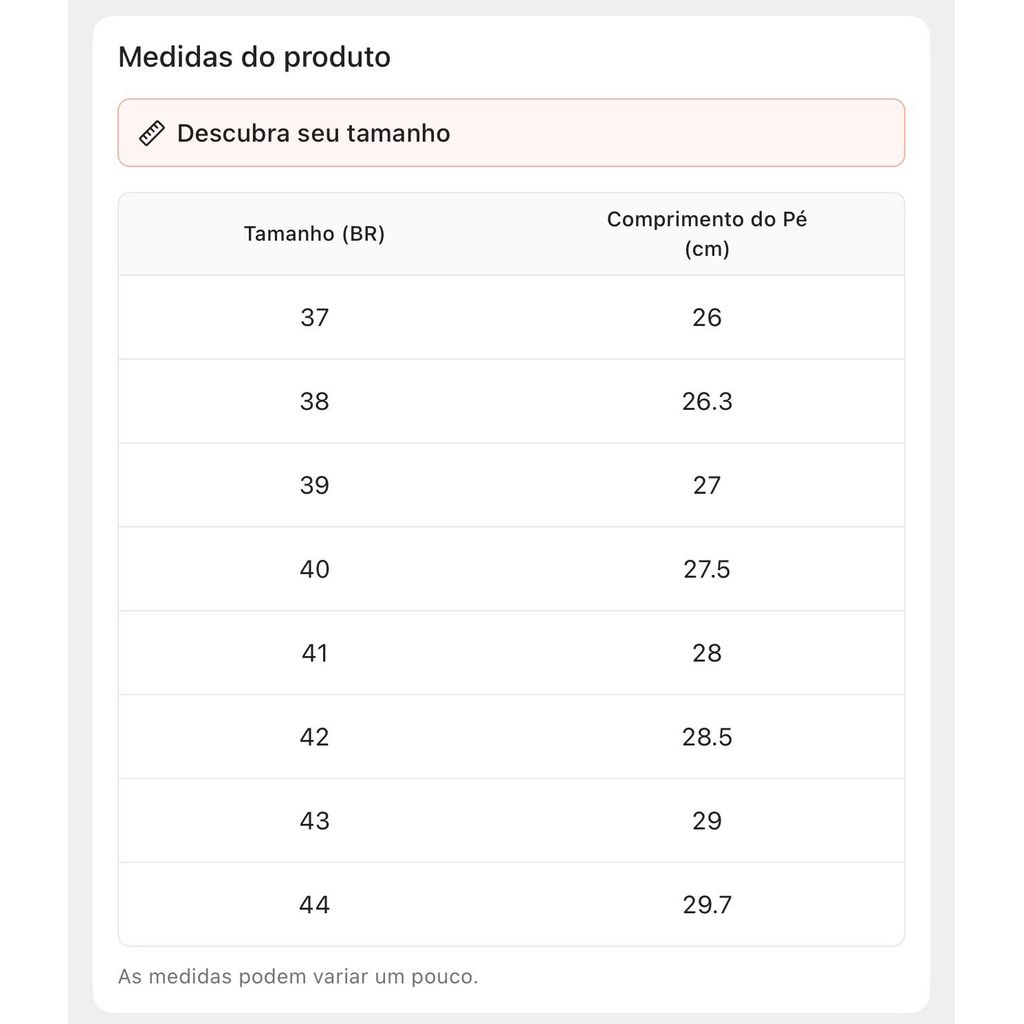Click the ruler icon in the banner
1024x1024 pixels.
[x=152, y=133]
